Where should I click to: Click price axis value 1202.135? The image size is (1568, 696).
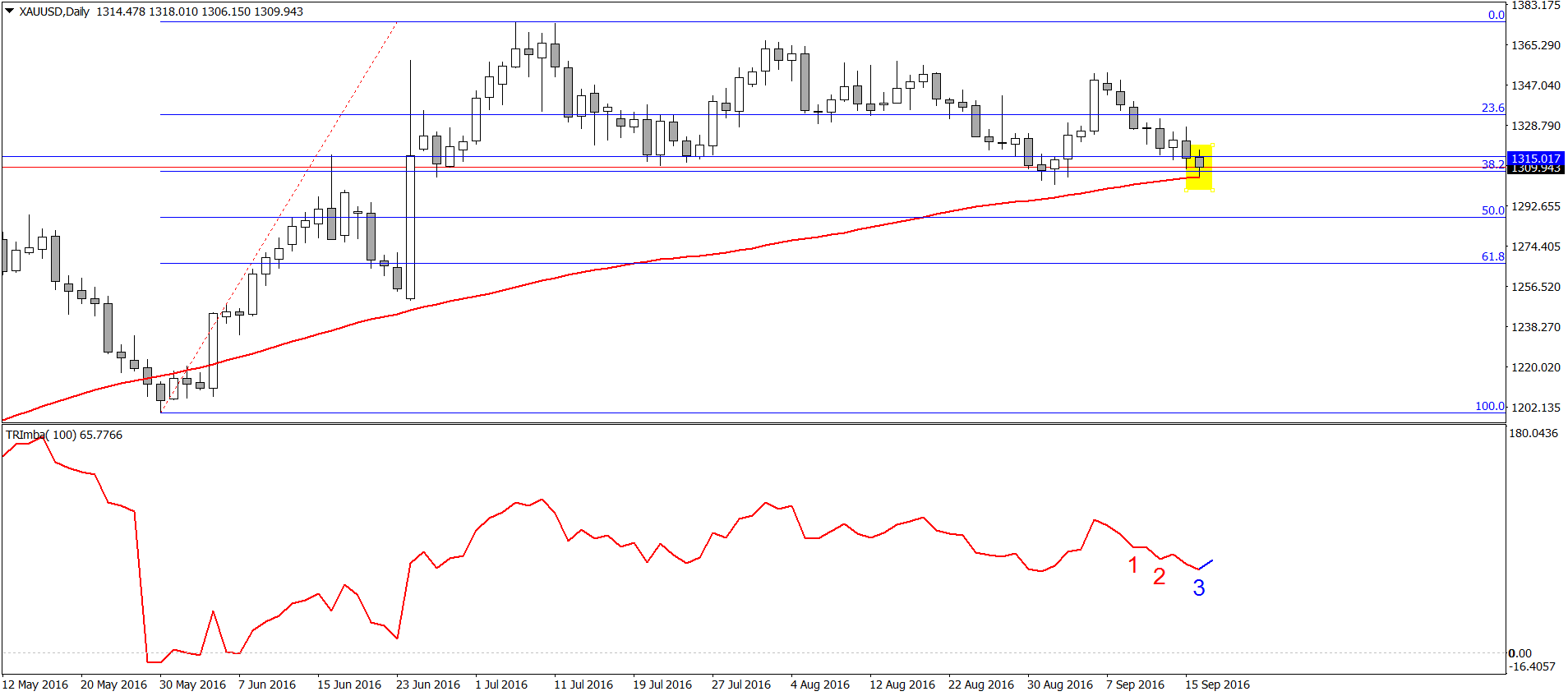click(1536, 408)
